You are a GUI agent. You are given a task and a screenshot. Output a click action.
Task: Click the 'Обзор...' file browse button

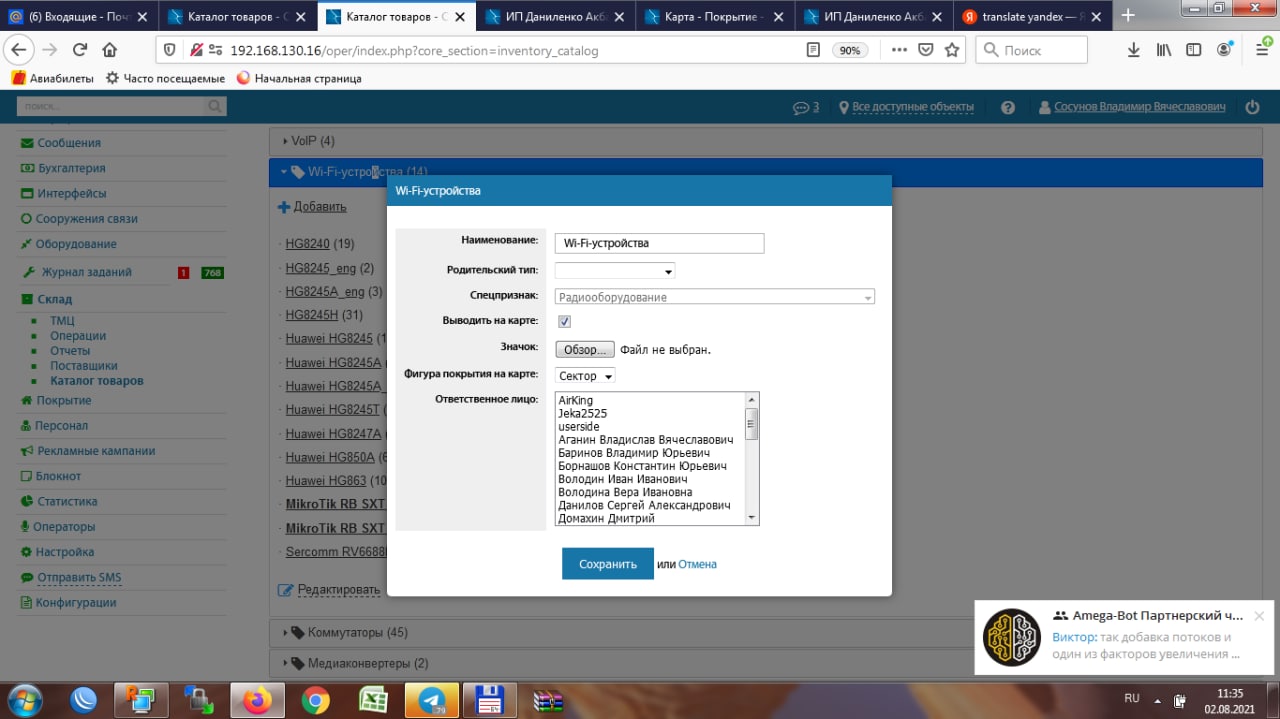pos(585,349)
